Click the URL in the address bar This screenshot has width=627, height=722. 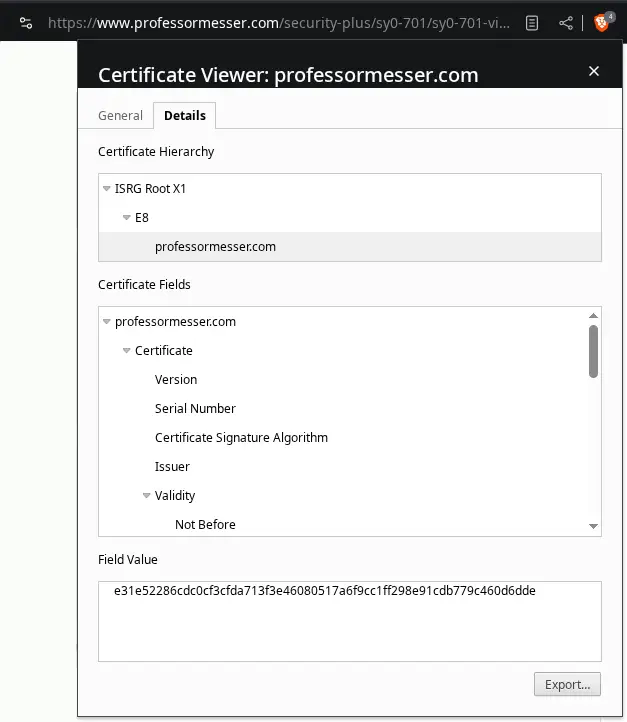280,22
